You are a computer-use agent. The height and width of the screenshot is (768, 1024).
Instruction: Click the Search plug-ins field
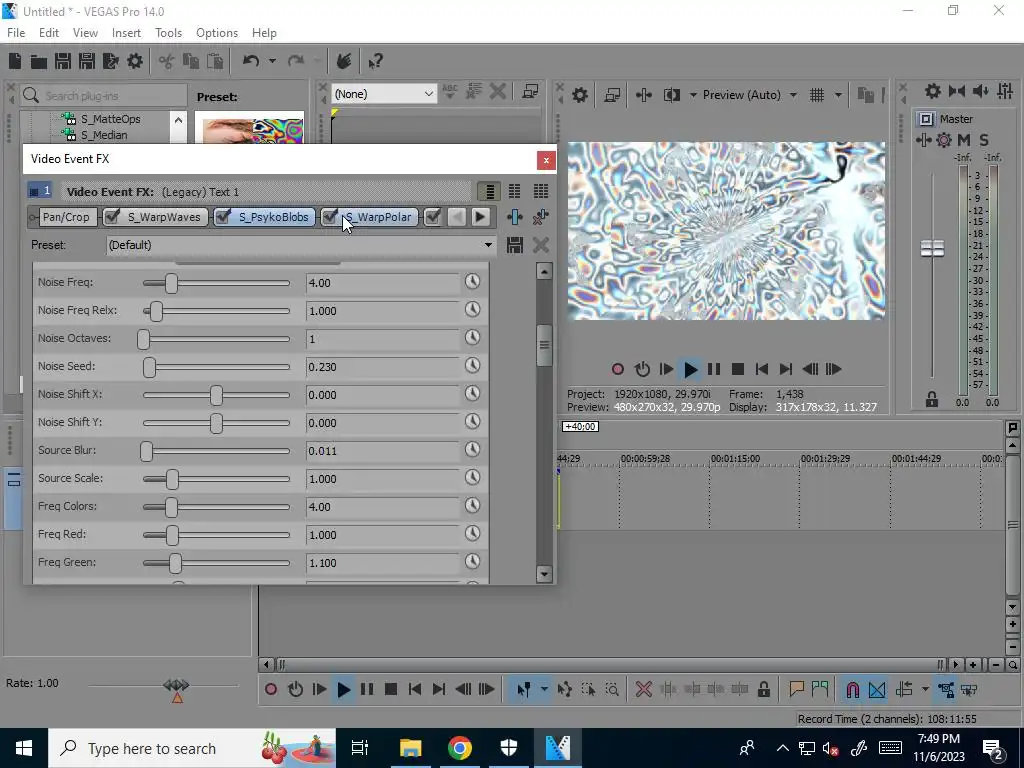[103, 95]
